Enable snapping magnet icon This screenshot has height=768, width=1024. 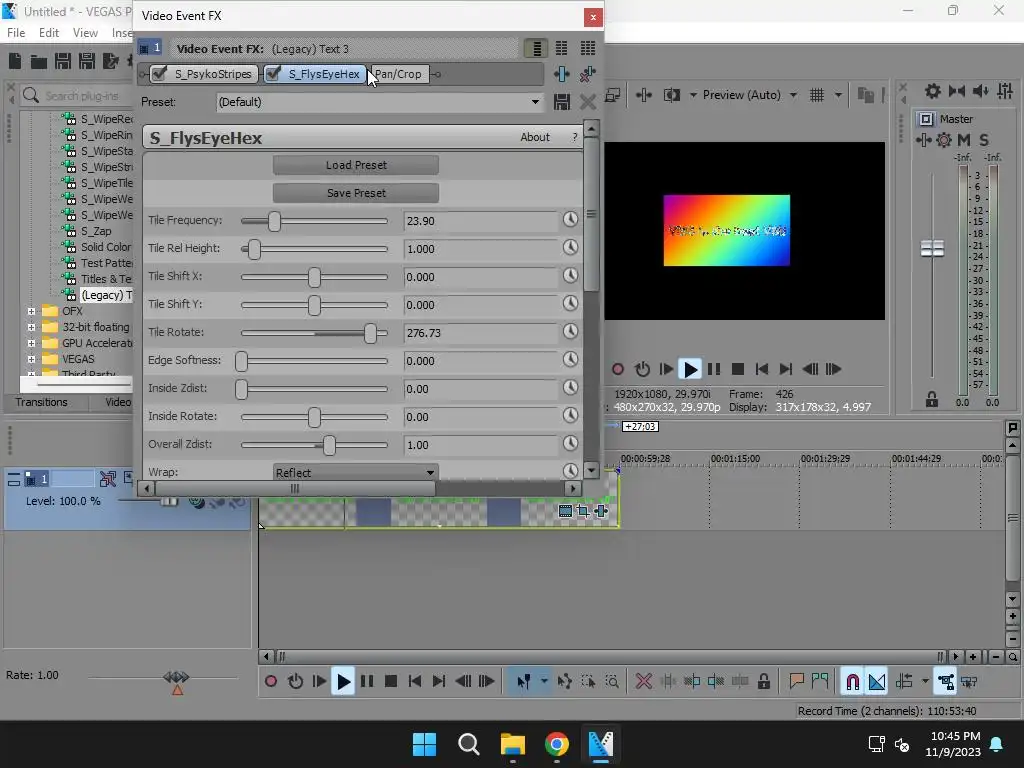[x=852, y=682]
